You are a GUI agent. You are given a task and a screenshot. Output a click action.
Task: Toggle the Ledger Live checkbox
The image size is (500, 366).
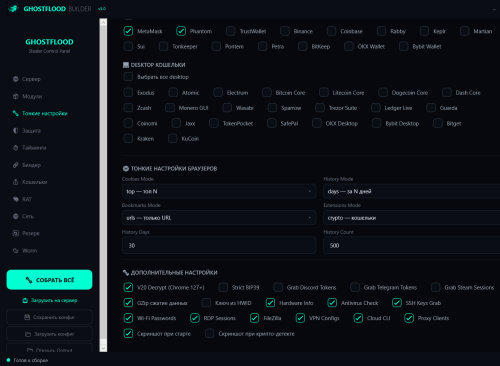pos(376,108)
